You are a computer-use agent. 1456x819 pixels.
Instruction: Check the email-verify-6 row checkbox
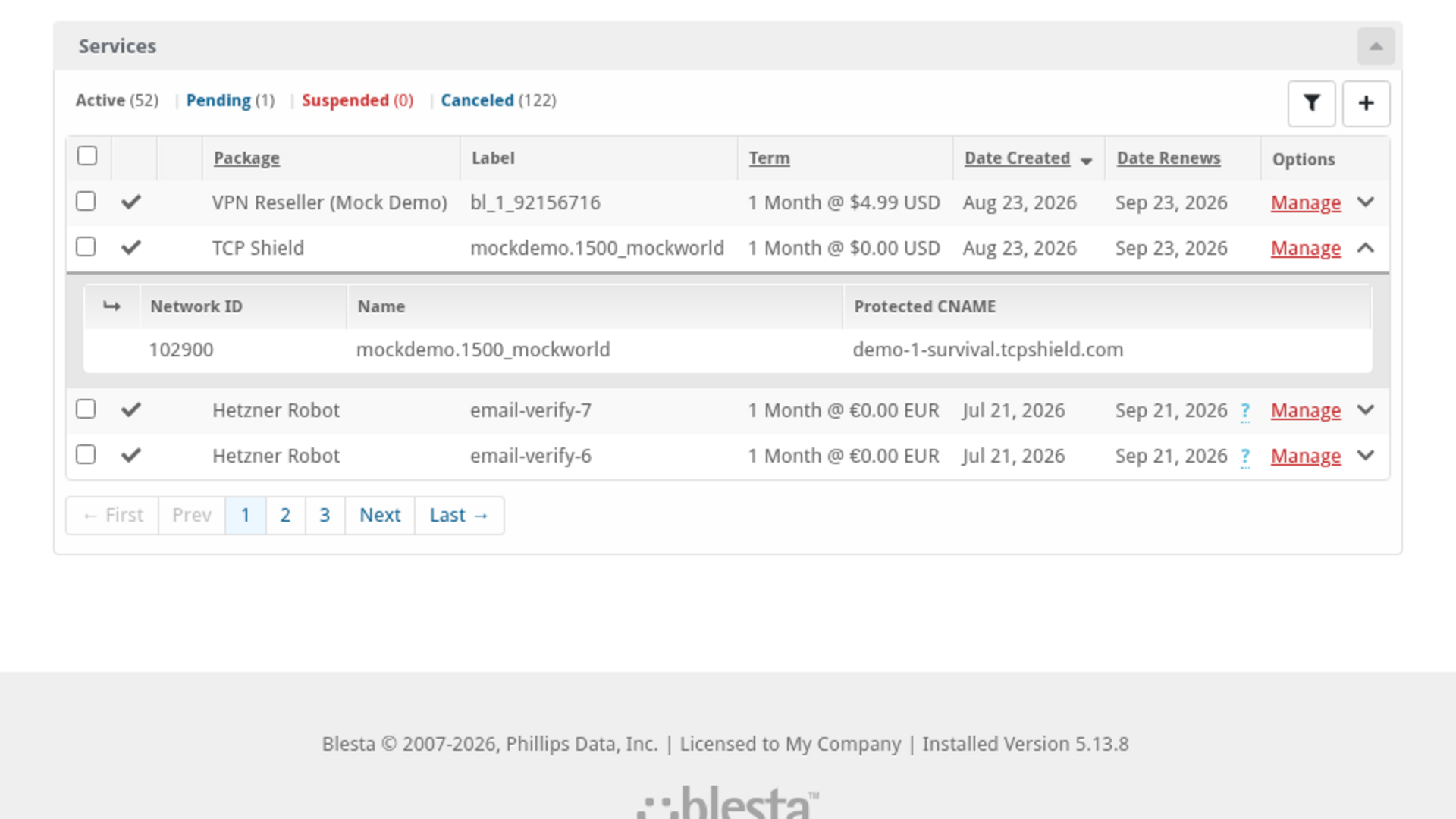[x=86, y=454]
